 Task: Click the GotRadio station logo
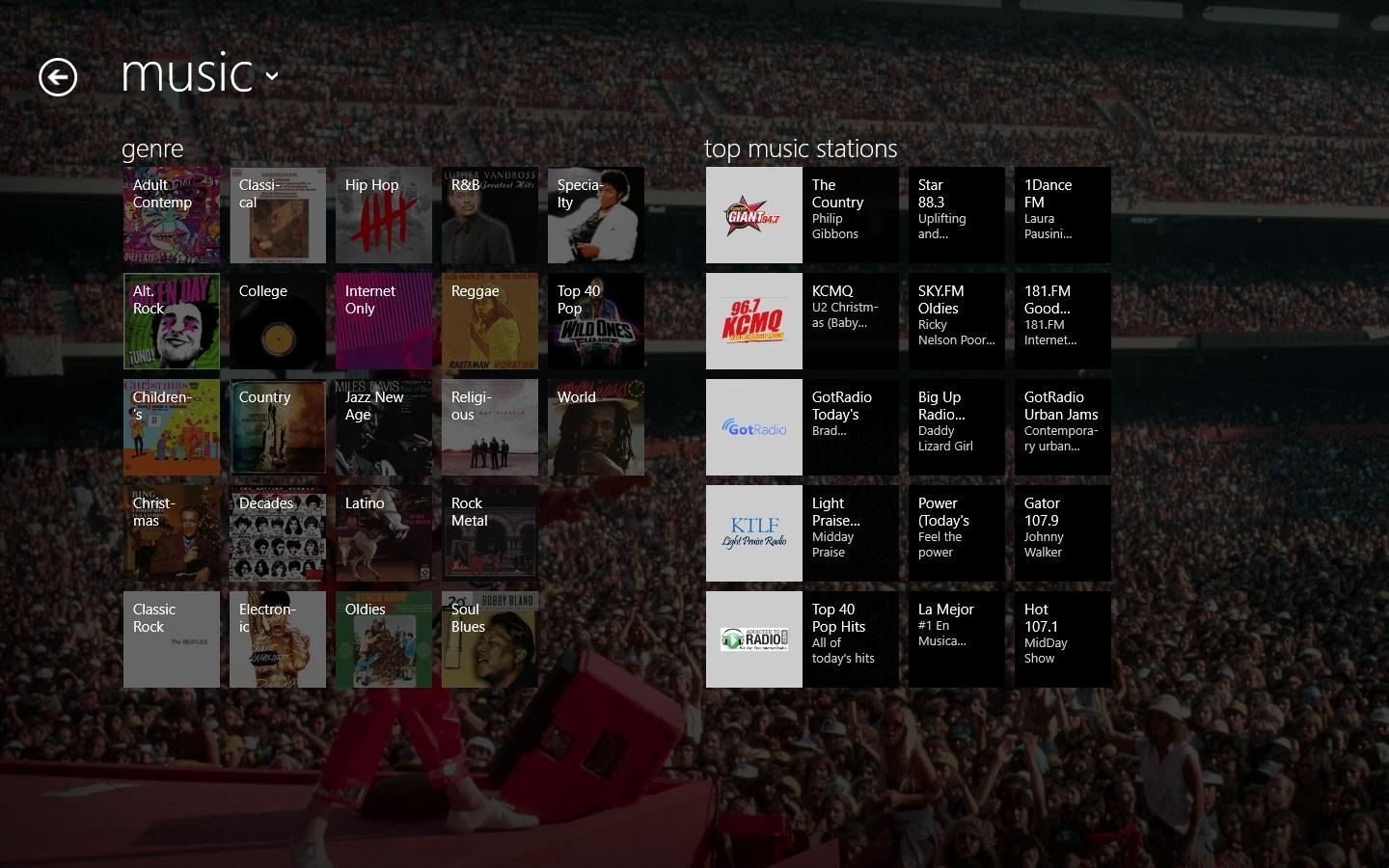point(754,427)
